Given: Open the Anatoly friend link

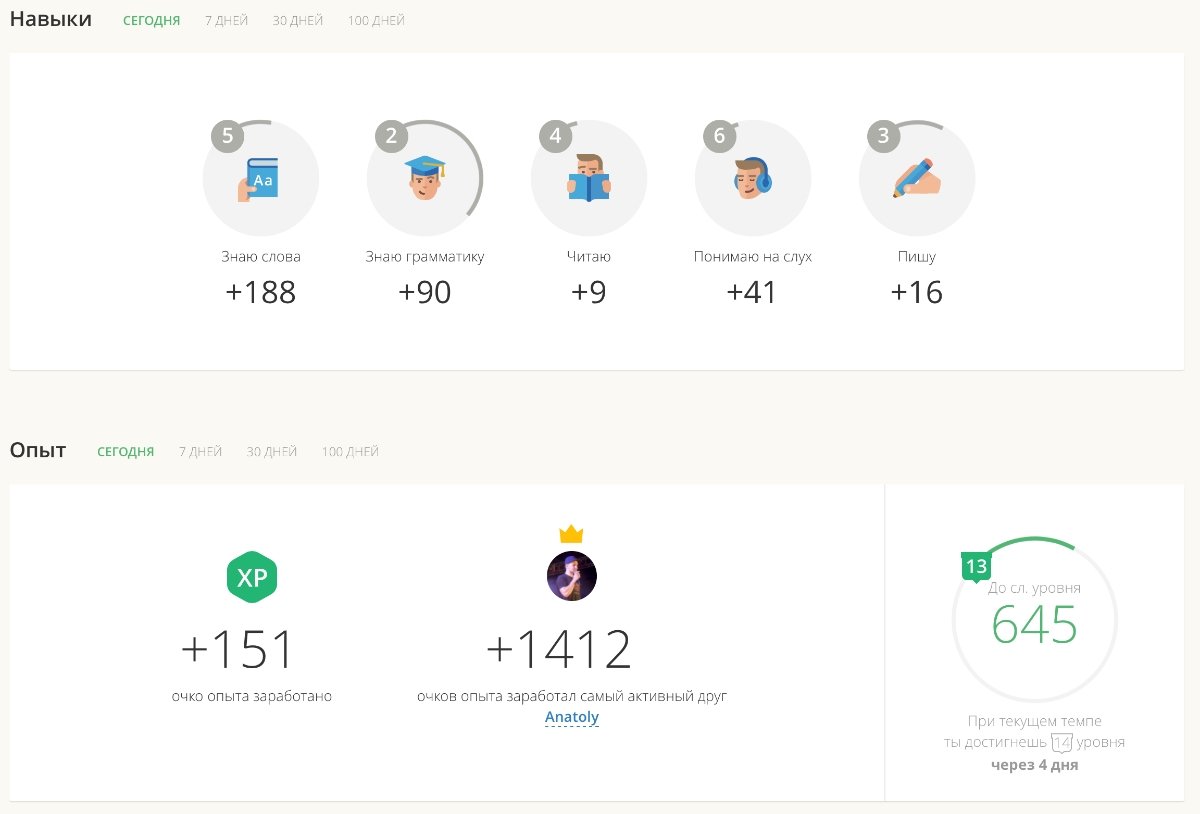Looking at the screenshot, I should [x=572, y=717].
